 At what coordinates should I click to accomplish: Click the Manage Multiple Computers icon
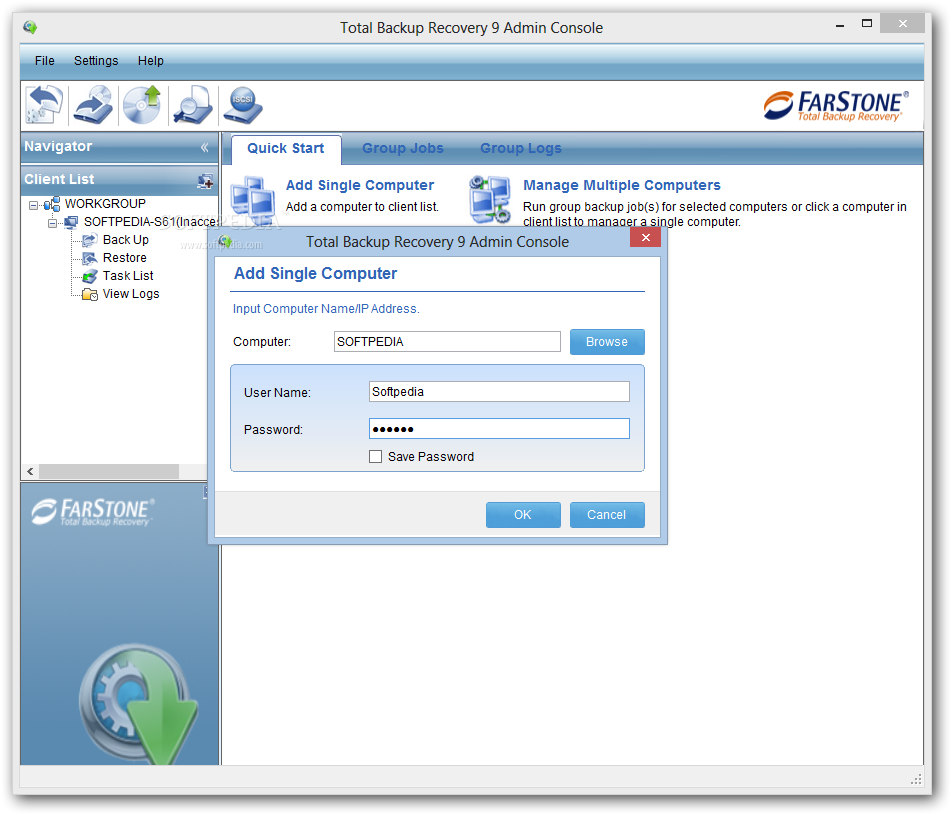(x=489, y=199)
